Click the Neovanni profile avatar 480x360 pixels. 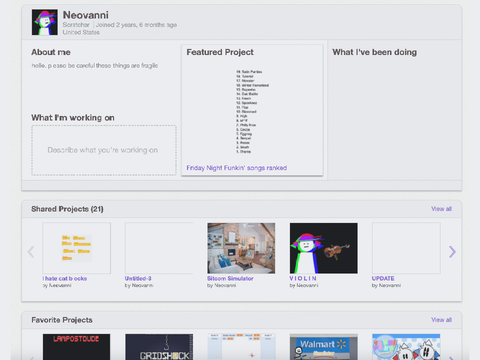tap(45, 22)
